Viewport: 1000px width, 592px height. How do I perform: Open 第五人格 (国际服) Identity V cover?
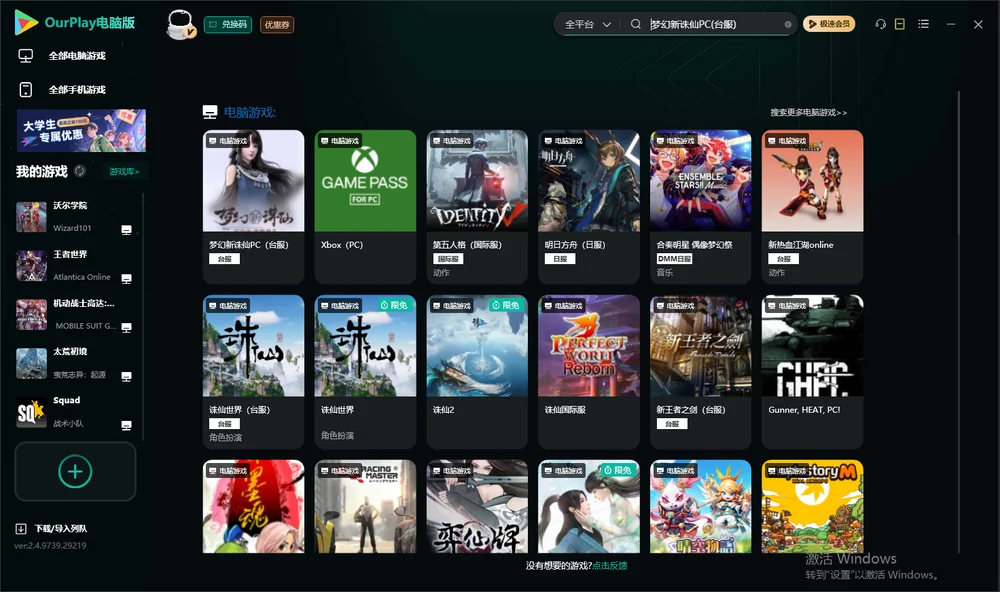click(x=477, y=181)
